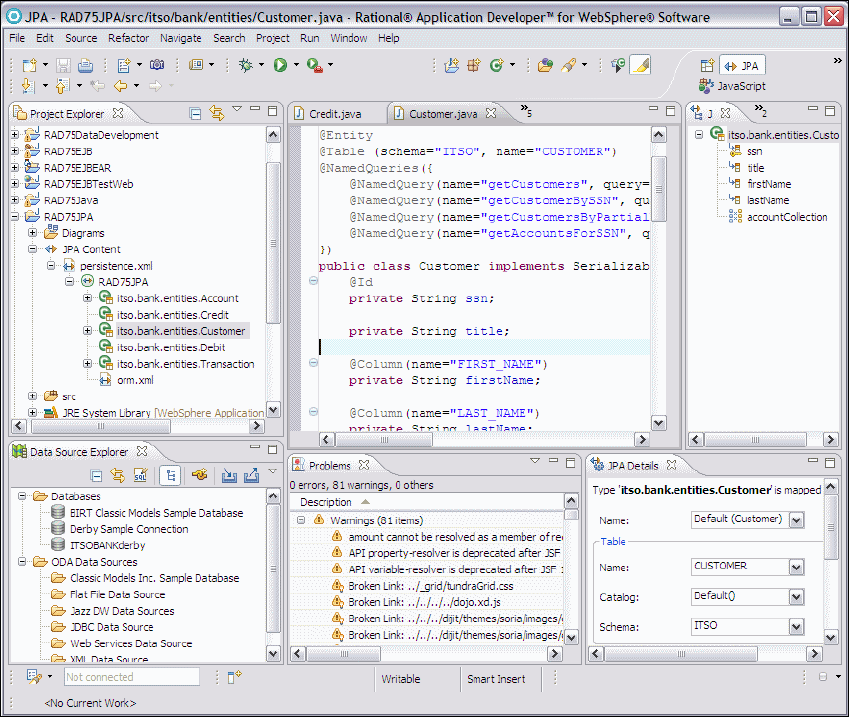
Task: Switch to the Credit.java editor tab
Action: point(334,114)
